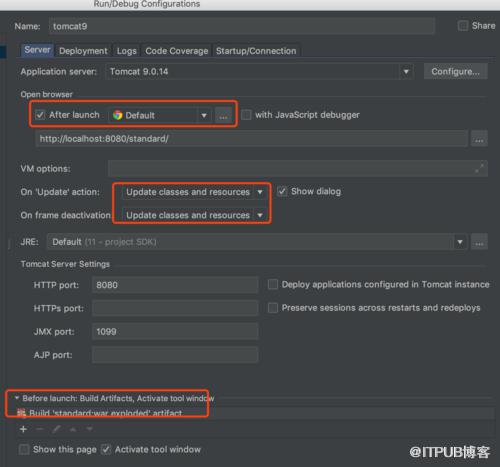Collapse the Before launch section

pyautogui.click(x=17, y=398)
